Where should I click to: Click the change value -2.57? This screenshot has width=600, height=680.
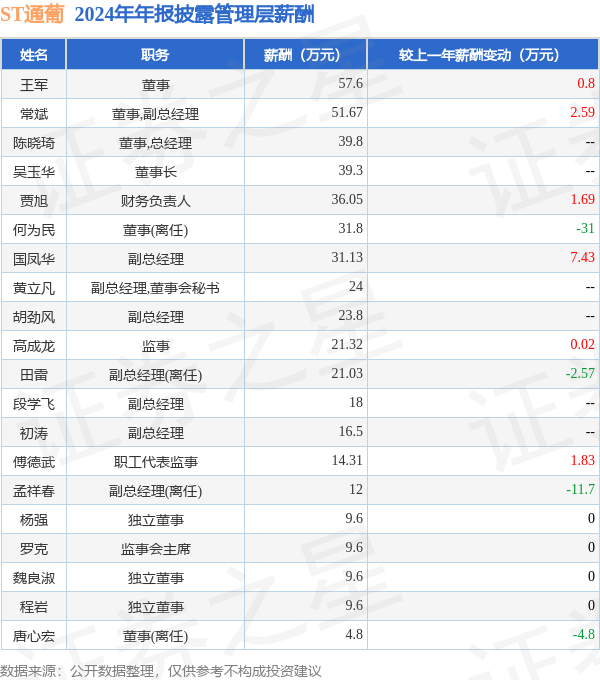click(x=580, y=373)
